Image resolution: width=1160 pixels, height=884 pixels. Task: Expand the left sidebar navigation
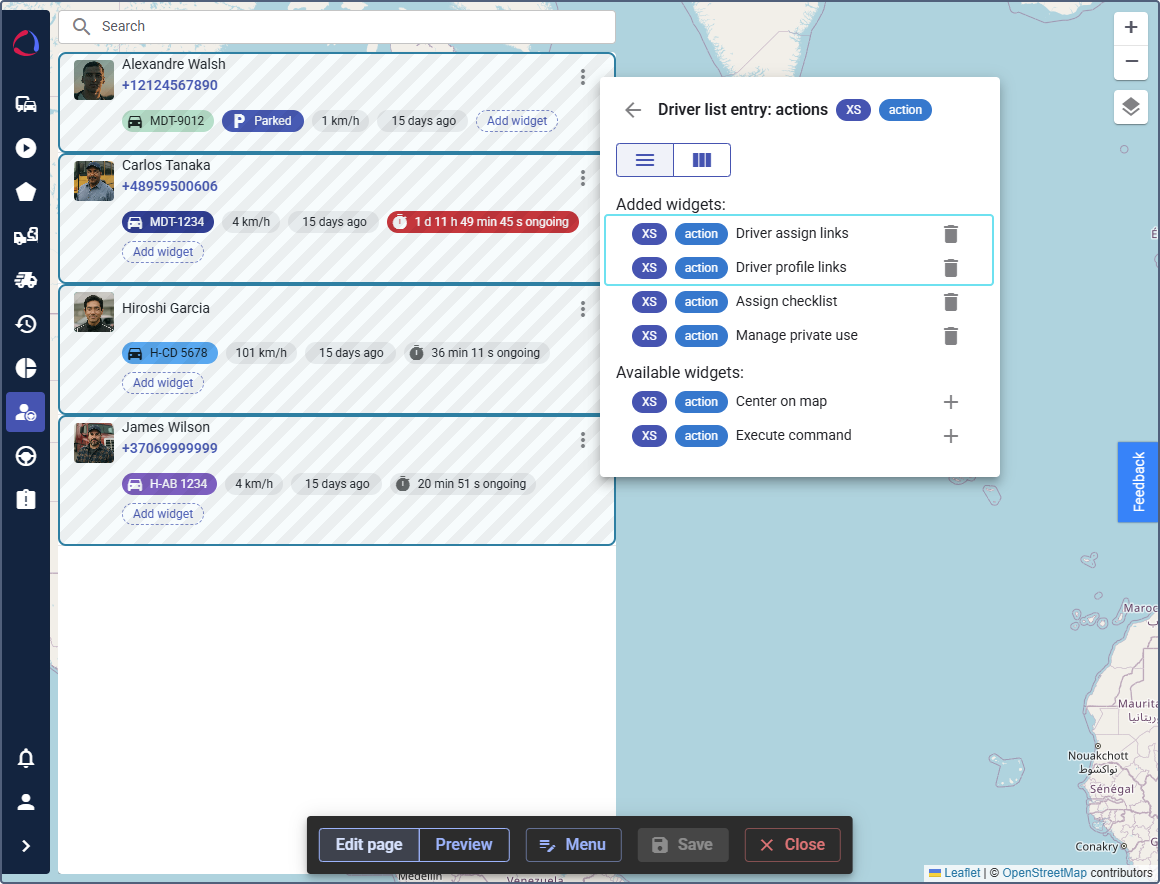click(26, 846)
